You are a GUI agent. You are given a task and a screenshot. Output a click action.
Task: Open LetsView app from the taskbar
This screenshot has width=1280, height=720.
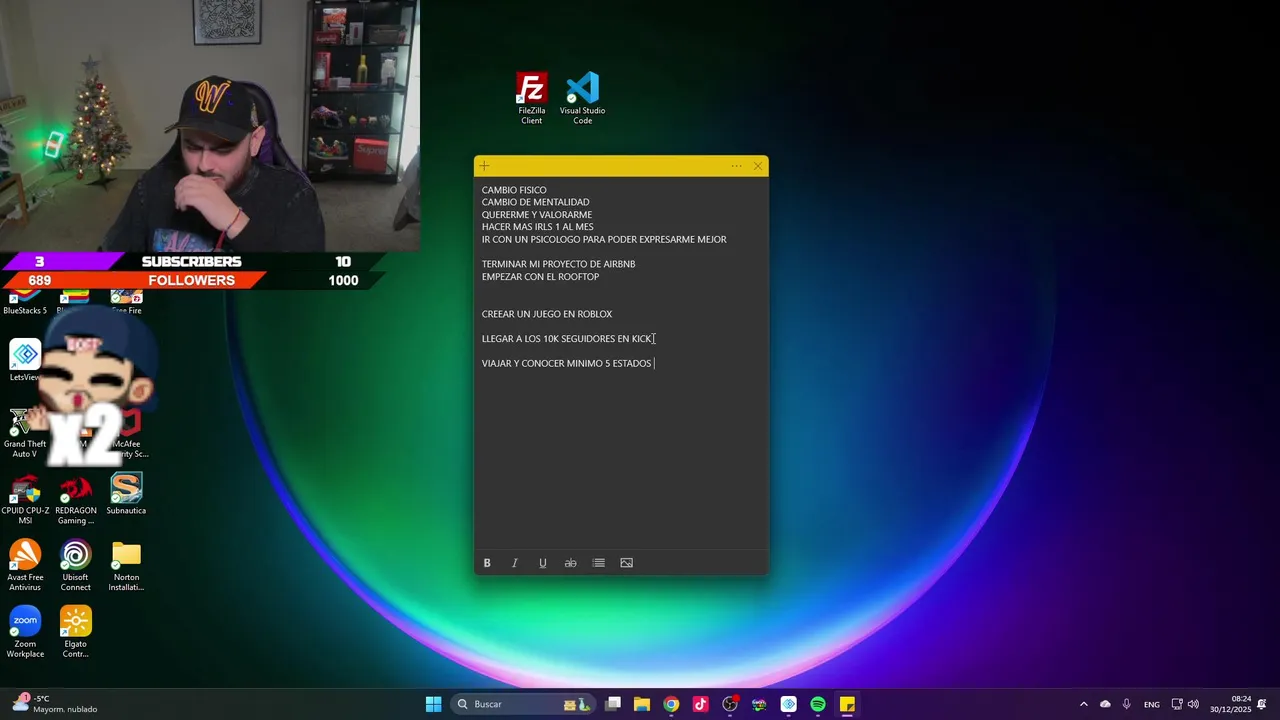(788, 704)
